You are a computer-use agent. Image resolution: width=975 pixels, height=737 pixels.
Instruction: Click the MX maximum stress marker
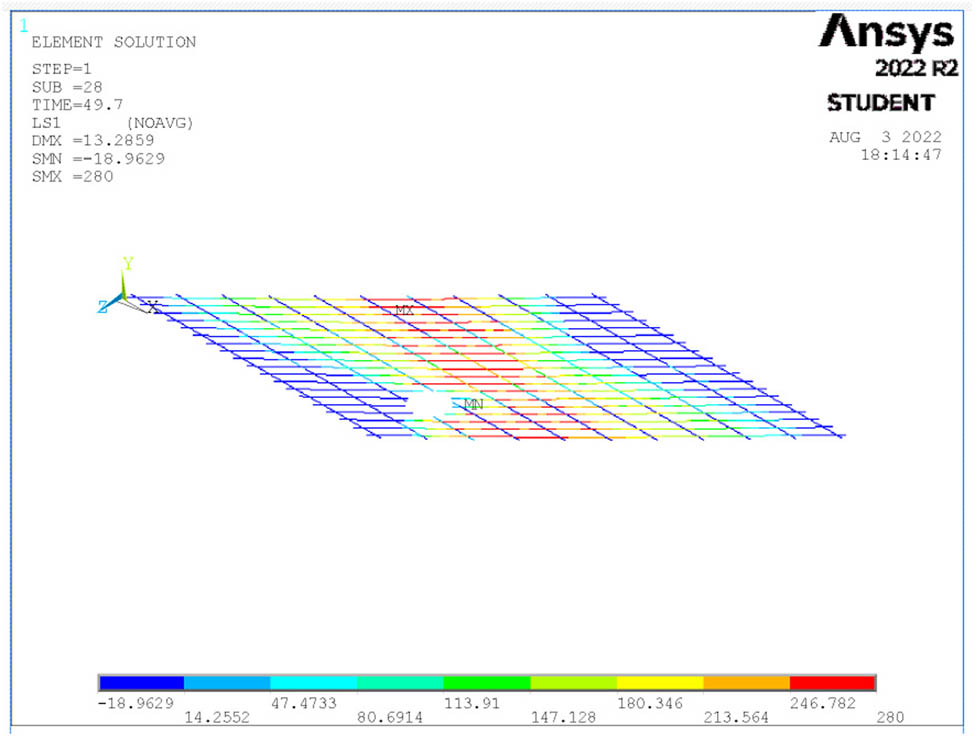point(404,311)
